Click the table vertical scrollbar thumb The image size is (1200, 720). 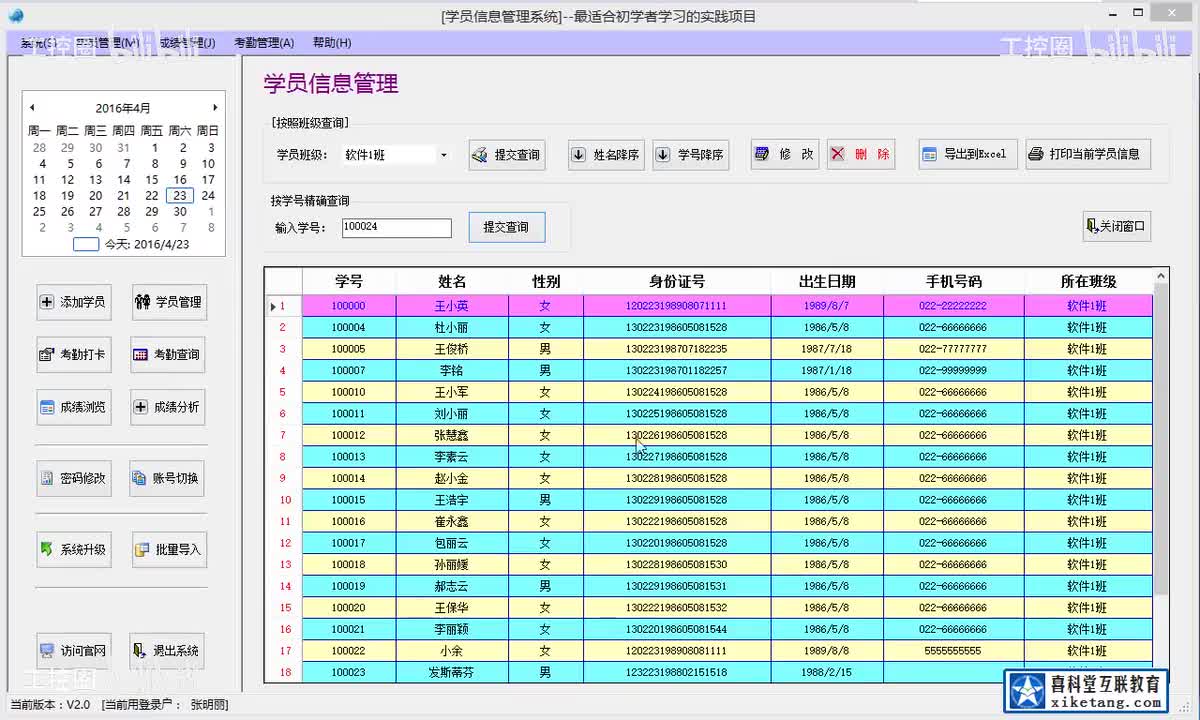pyautogui.click(x=1160, y=438)
